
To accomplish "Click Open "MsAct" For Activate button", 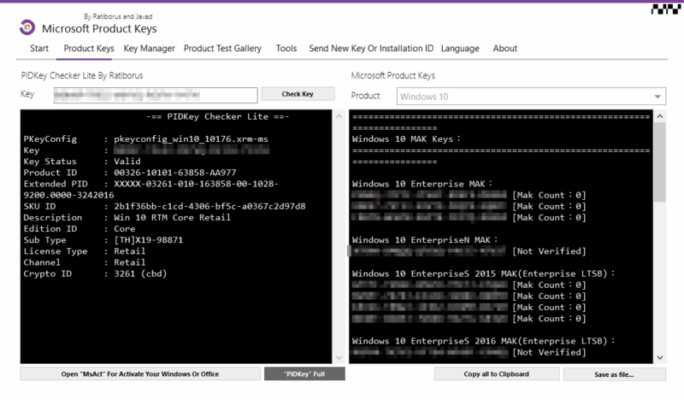I will (x=140, y=374).
